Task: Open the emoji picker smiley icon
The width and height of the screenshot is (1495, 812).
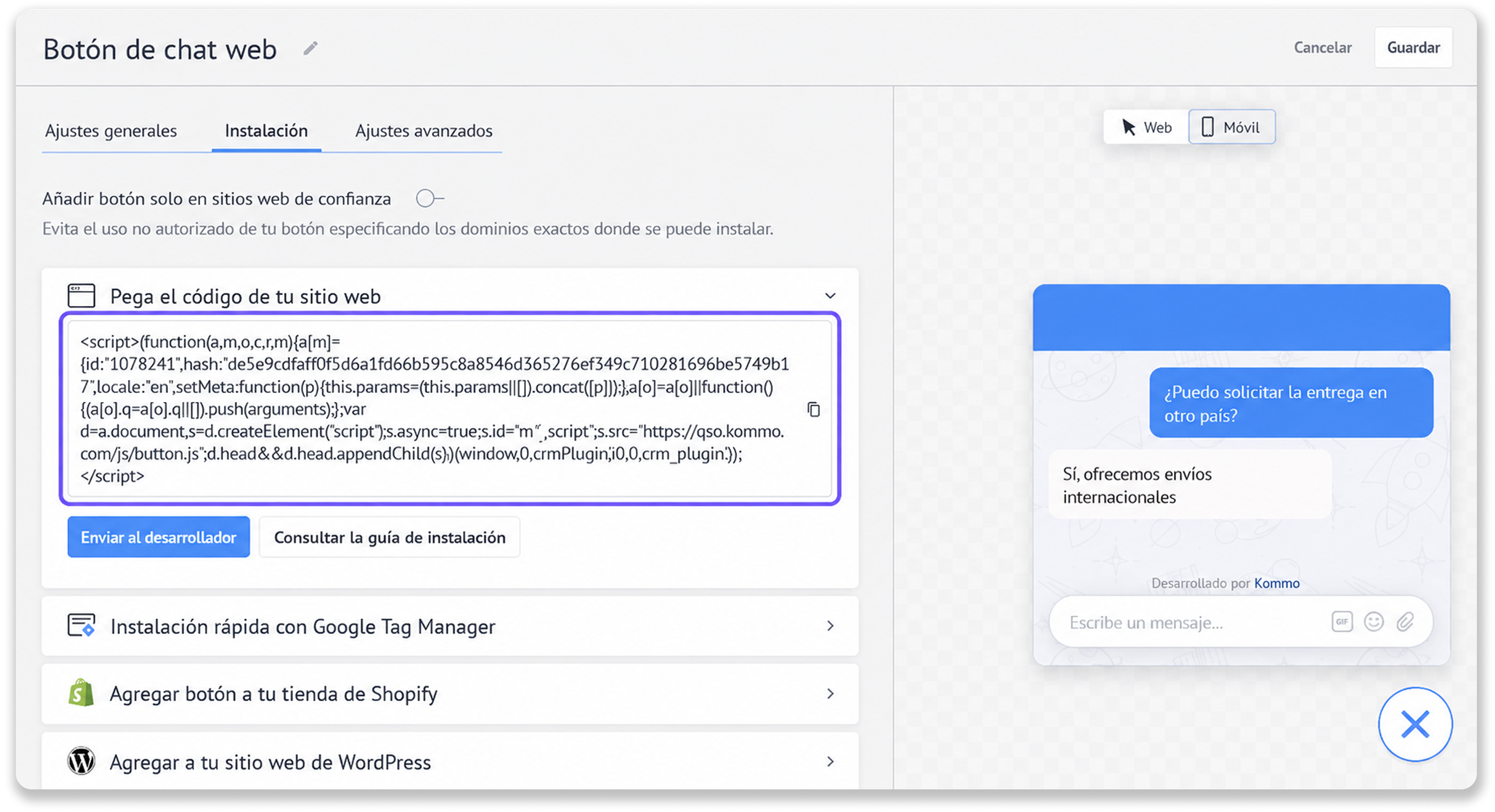Action: 1373,621
